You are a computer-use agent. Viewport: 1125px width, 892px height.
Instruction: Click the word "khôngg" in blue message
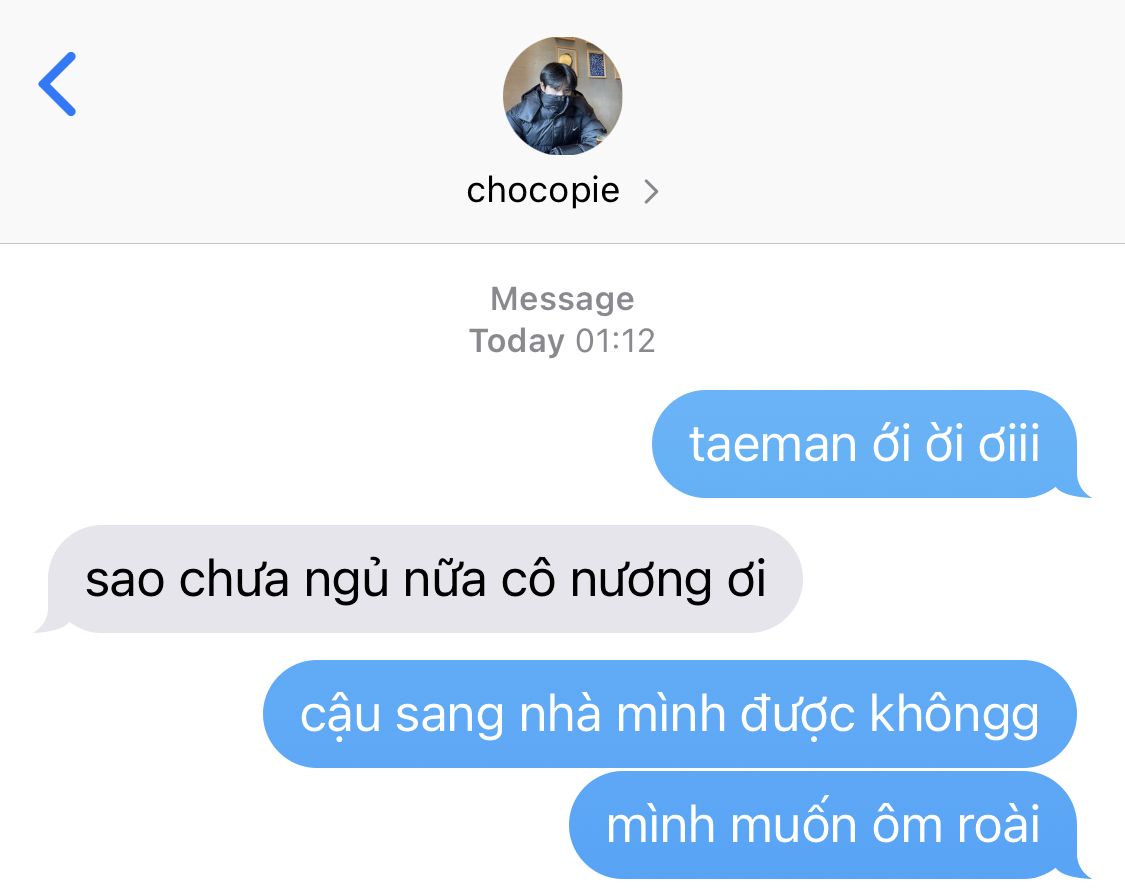954,715
